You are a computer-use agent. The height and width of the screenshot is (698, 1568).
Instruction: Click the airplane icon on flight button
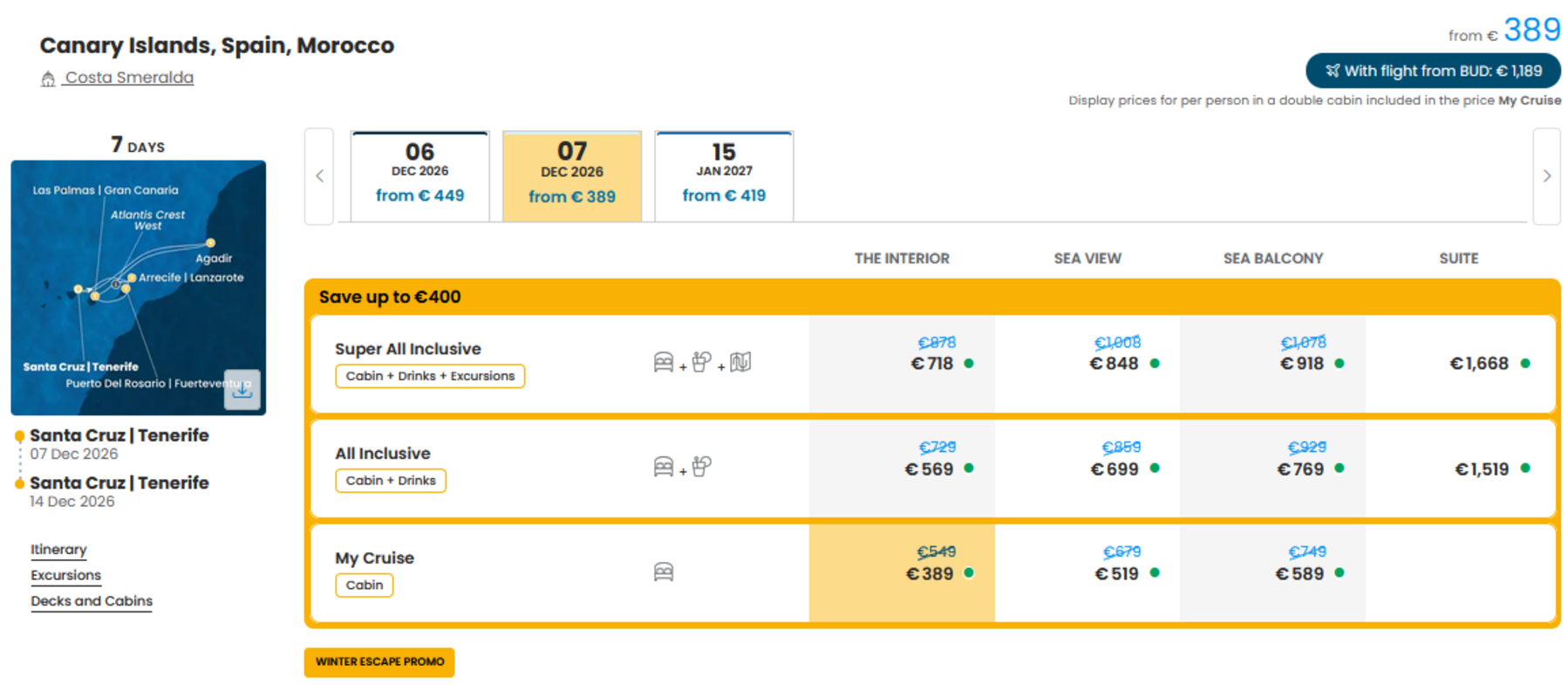1333,71
